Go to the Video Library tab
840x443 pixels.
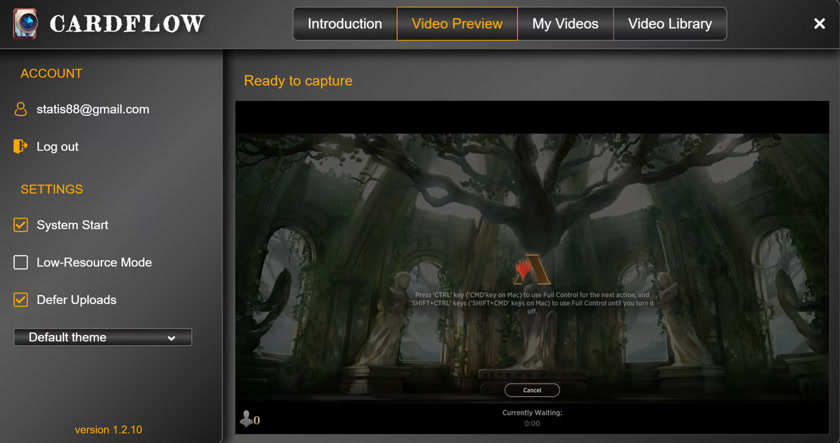pyautogui.click(x=670, y=24)
